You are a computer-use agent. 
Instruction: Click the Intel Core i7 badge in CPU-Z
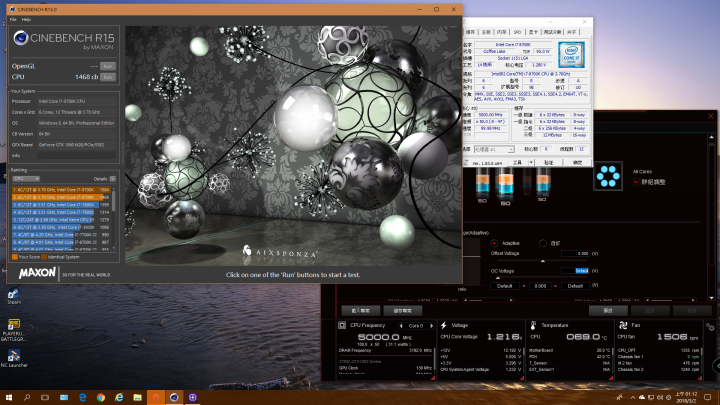pos(571,55)
